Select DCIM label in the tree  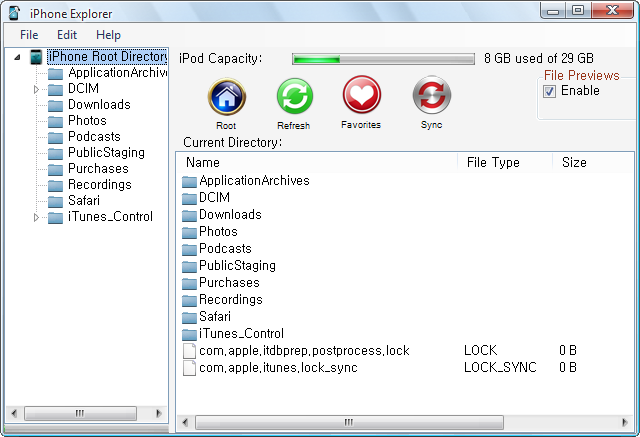83,89
